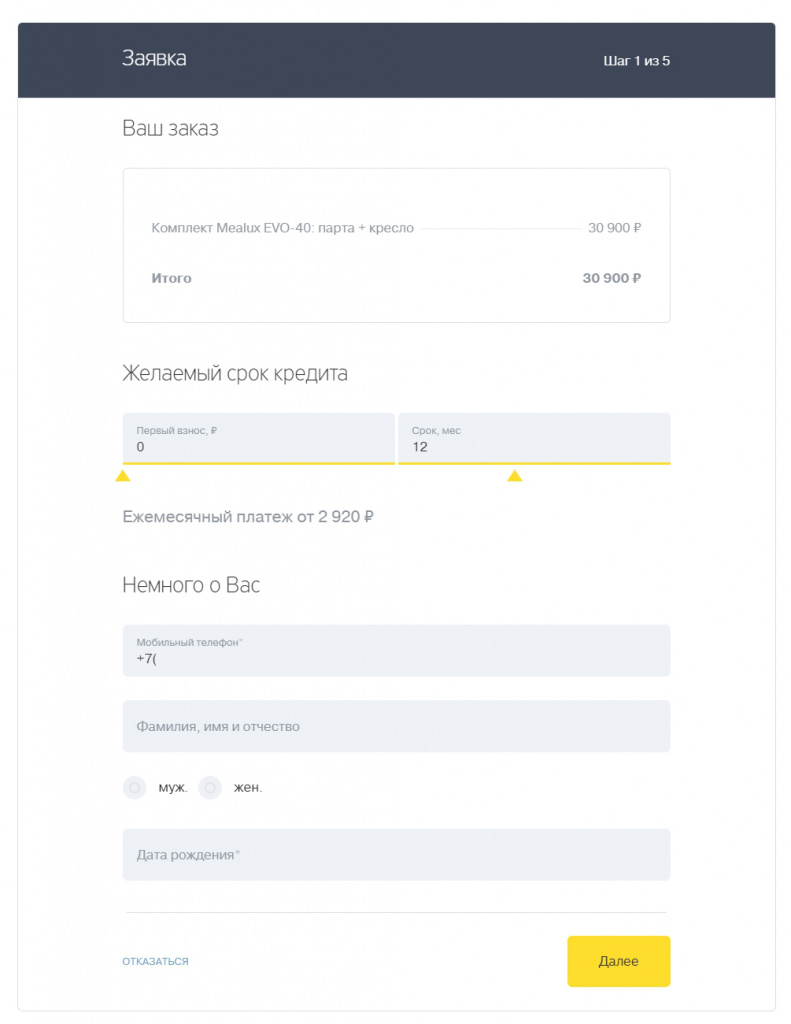
Task: Click the Шаг 1 из 5 indicator
Action: [x=636, y=61]
